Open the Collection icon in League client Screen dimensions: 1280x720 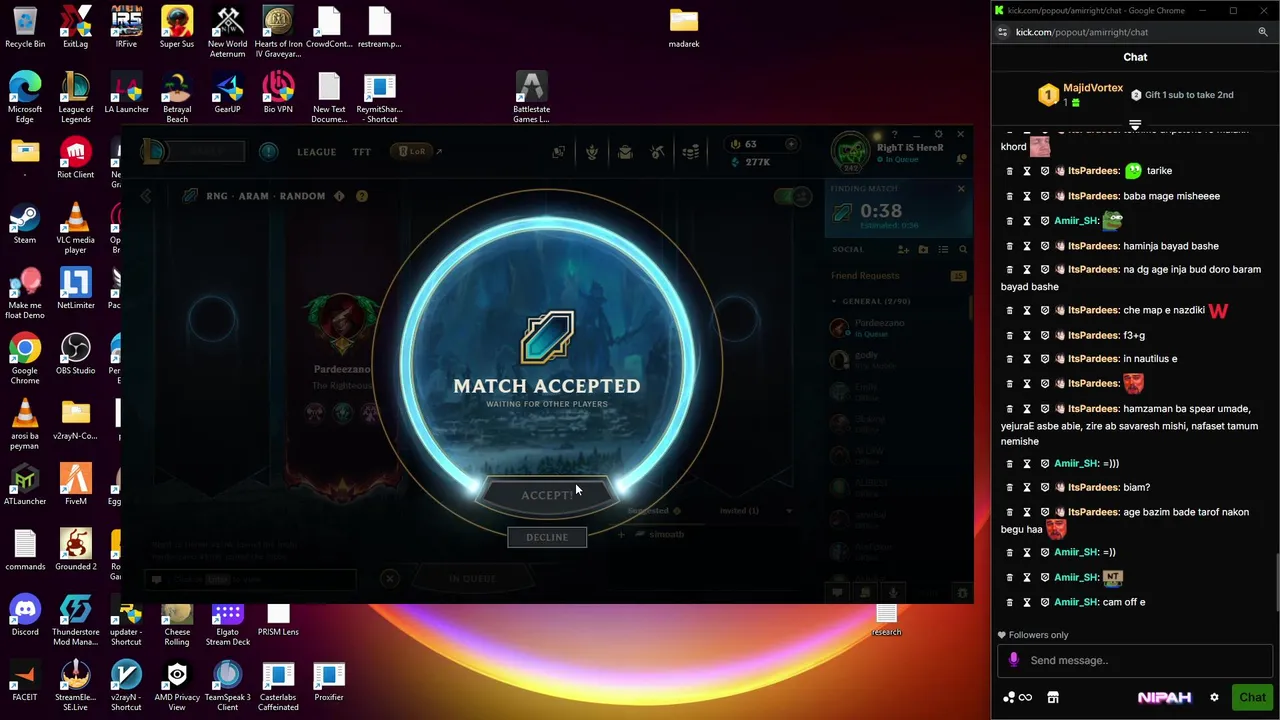click(x=625, y=152)
